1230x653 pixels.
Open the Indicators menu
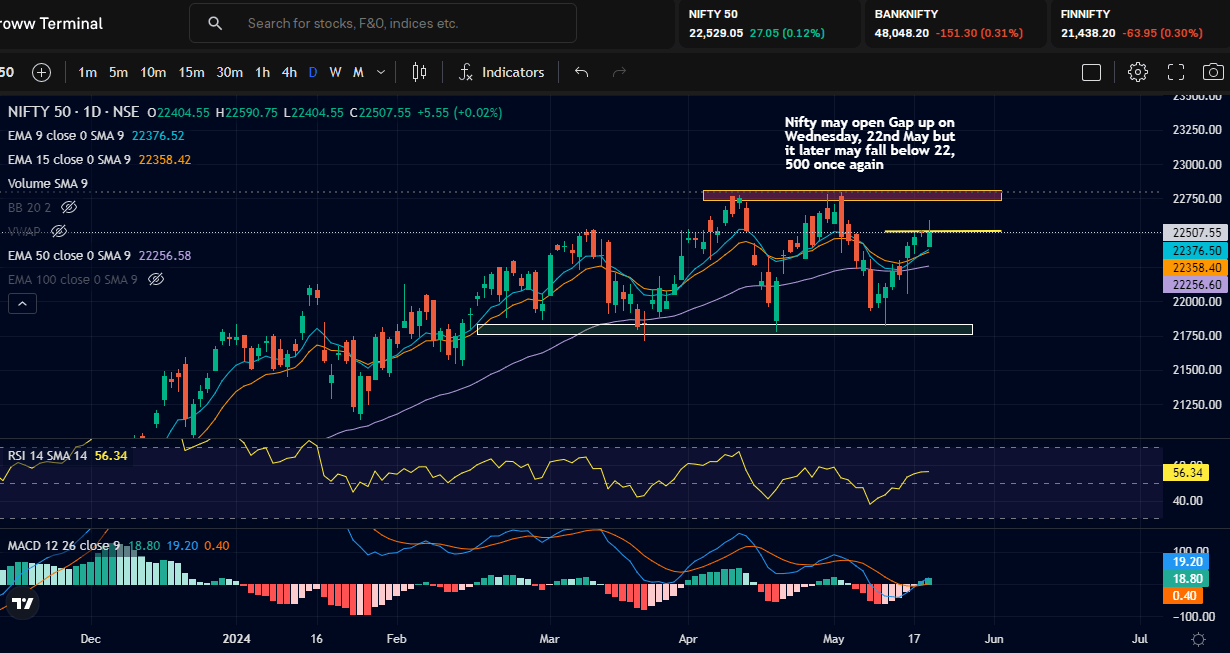pyautogui.click(x=502, y=72)
